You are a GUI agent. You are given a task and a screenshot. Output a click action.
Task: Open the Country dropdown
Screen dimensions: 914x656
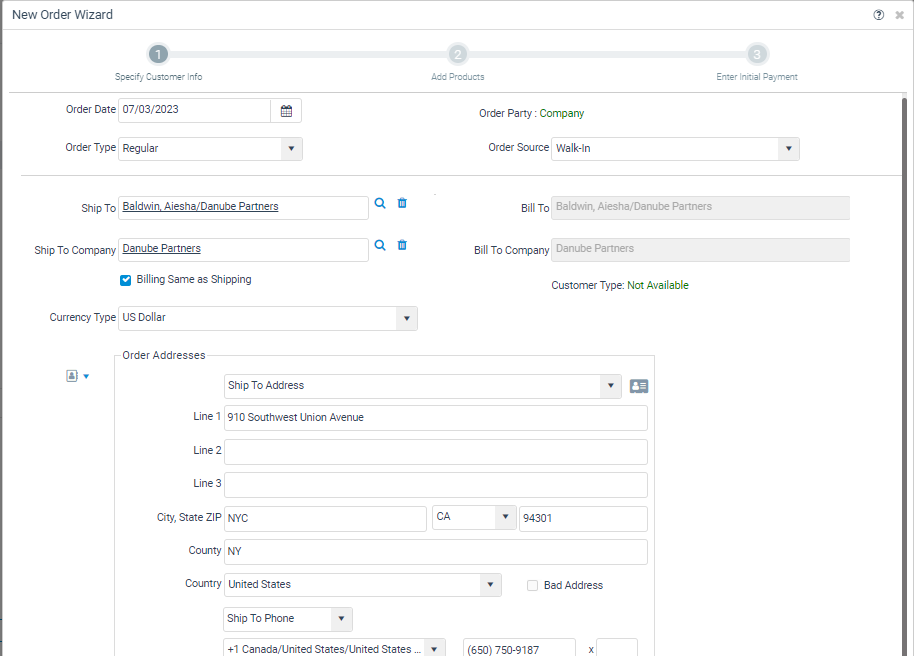coord(490,584)
